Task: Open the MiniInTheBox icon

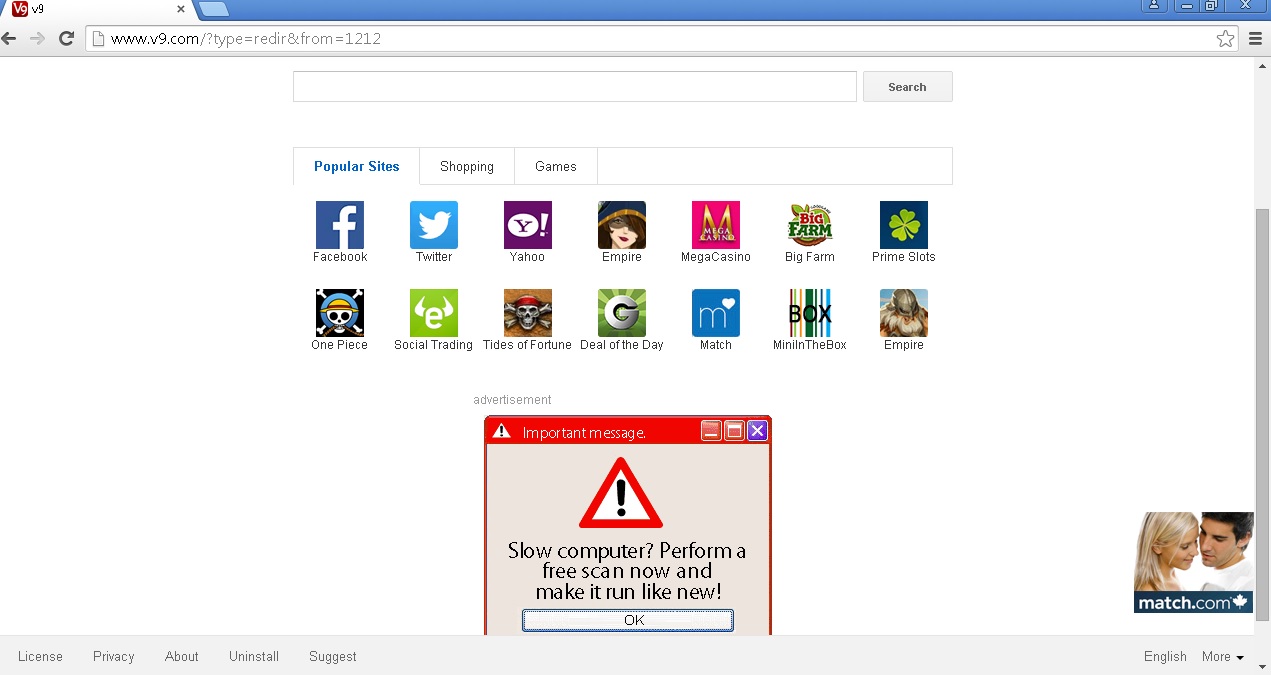Action: [810, 313]
